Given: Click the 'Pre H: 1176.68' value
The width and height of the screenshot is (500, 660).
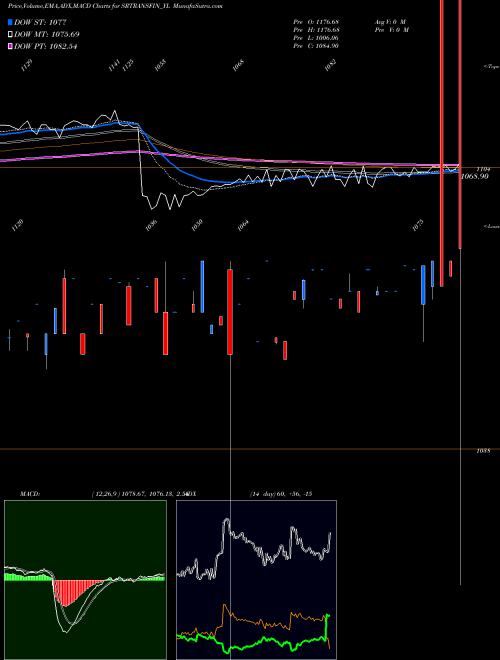Looking at the screenshot, I should (x=316, y=30).
